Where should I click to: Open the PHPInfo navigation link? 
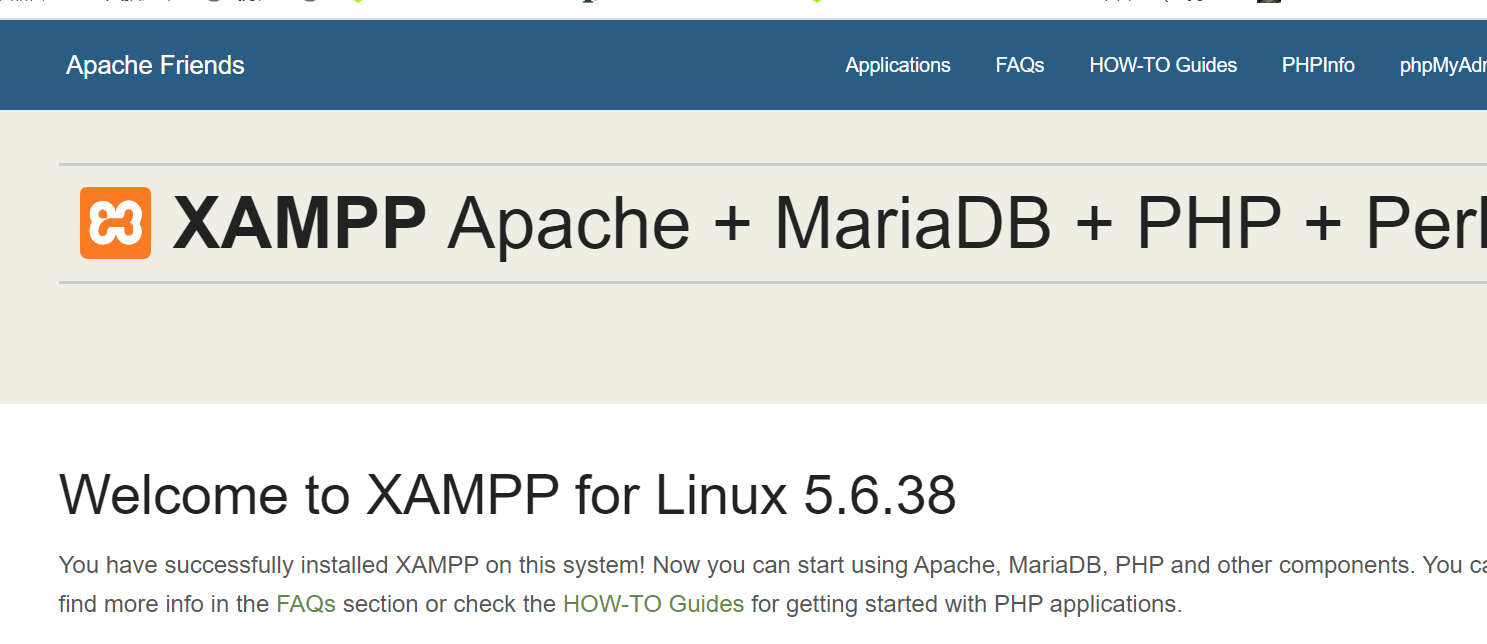pyautogui.click(x=1318, y=65)
